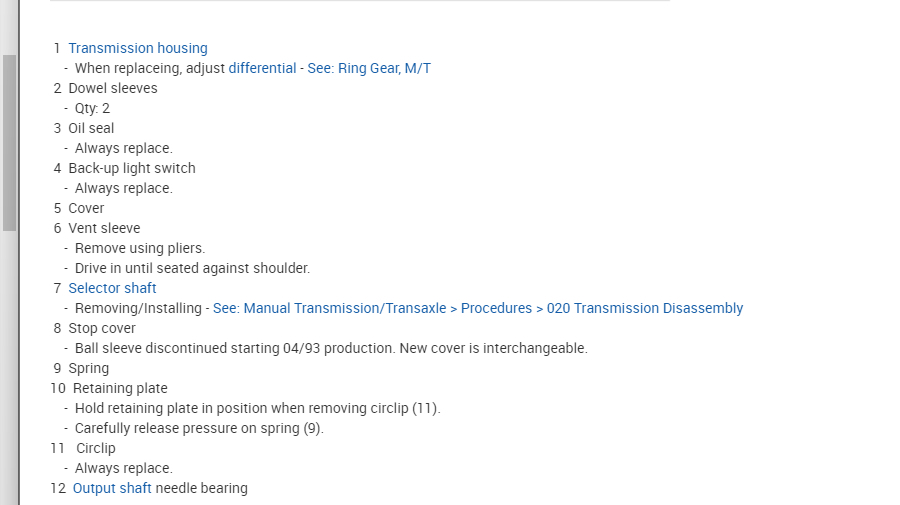Click the Spring item text
Viewport: 900px width, 505px height.
click(x=89, y=368)
